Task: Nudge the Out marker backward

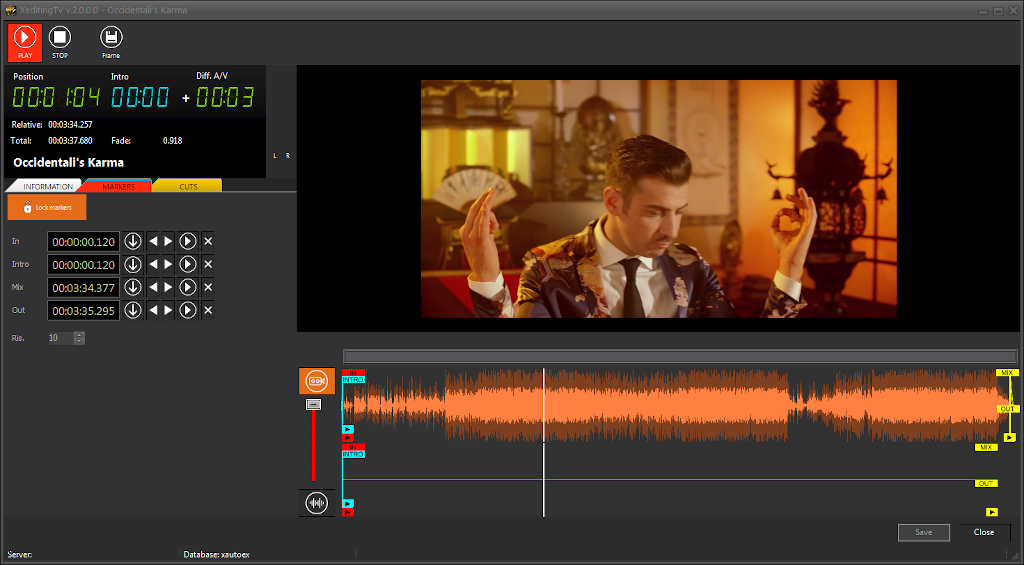Action: (x=153, y=310)
